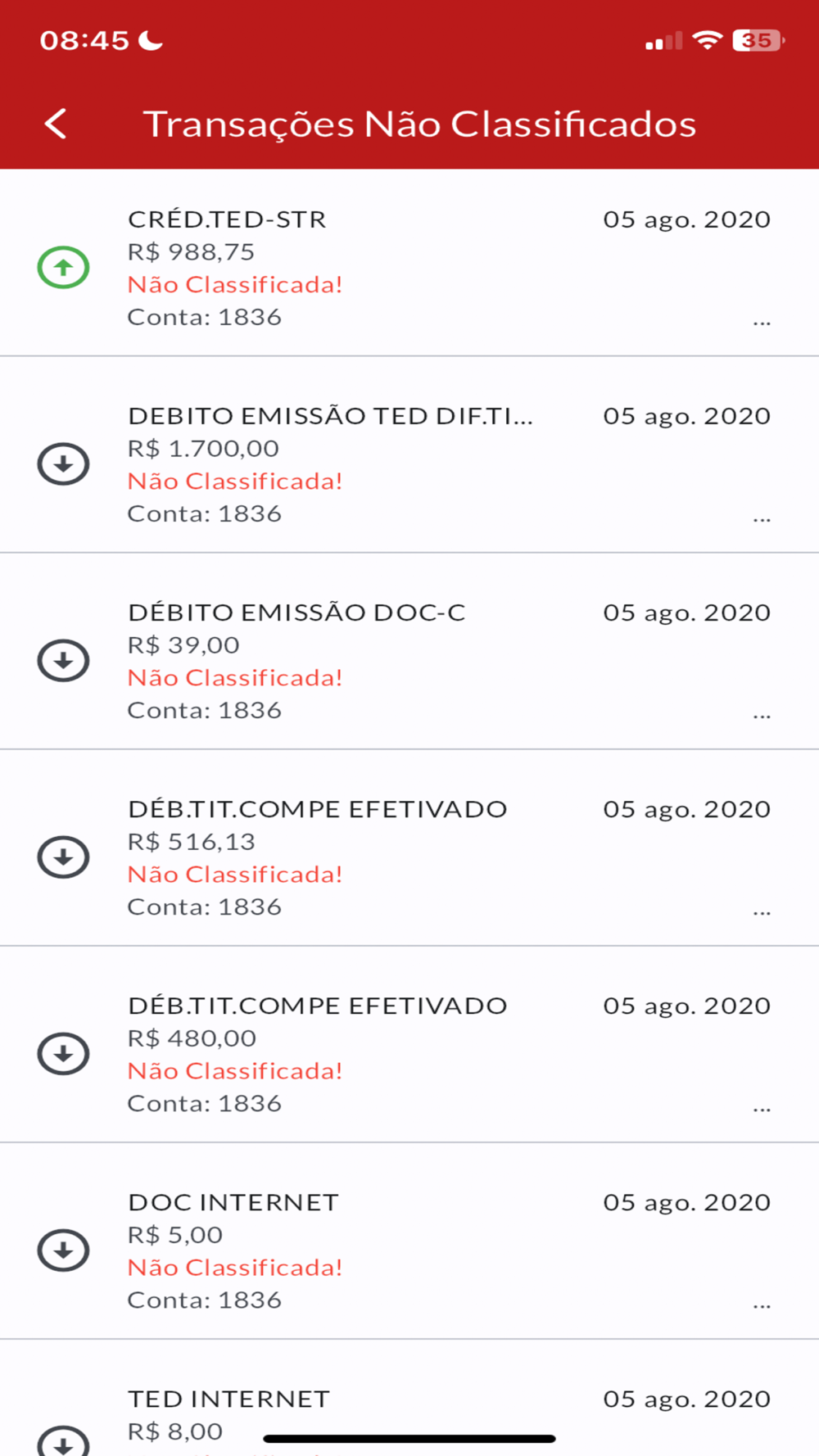
Task: Tap green credit arrow icon for CRÉD.TED-STR
Action: (63, 267)
